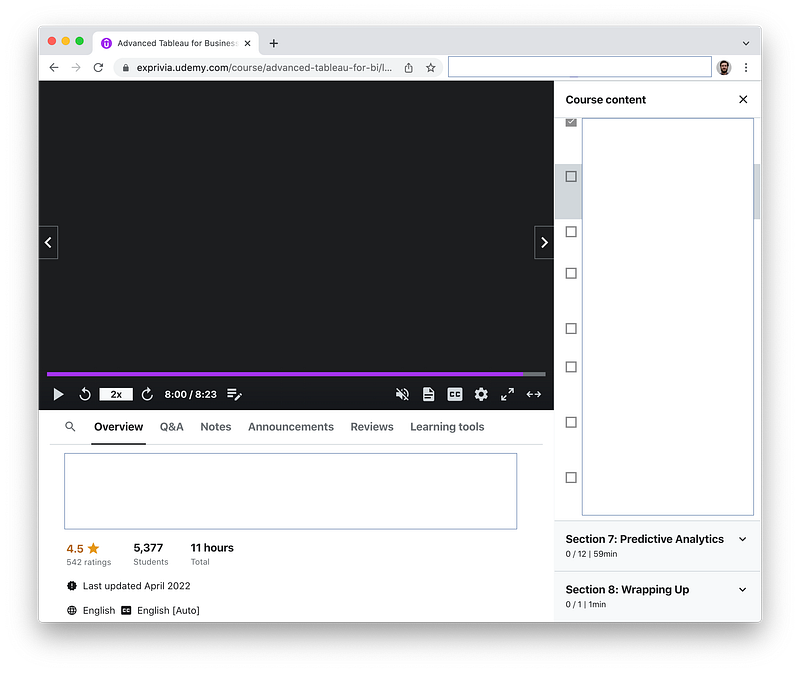800x673 pixels.
Task: Play the lecture video
Action: click(x=58, y=394)
